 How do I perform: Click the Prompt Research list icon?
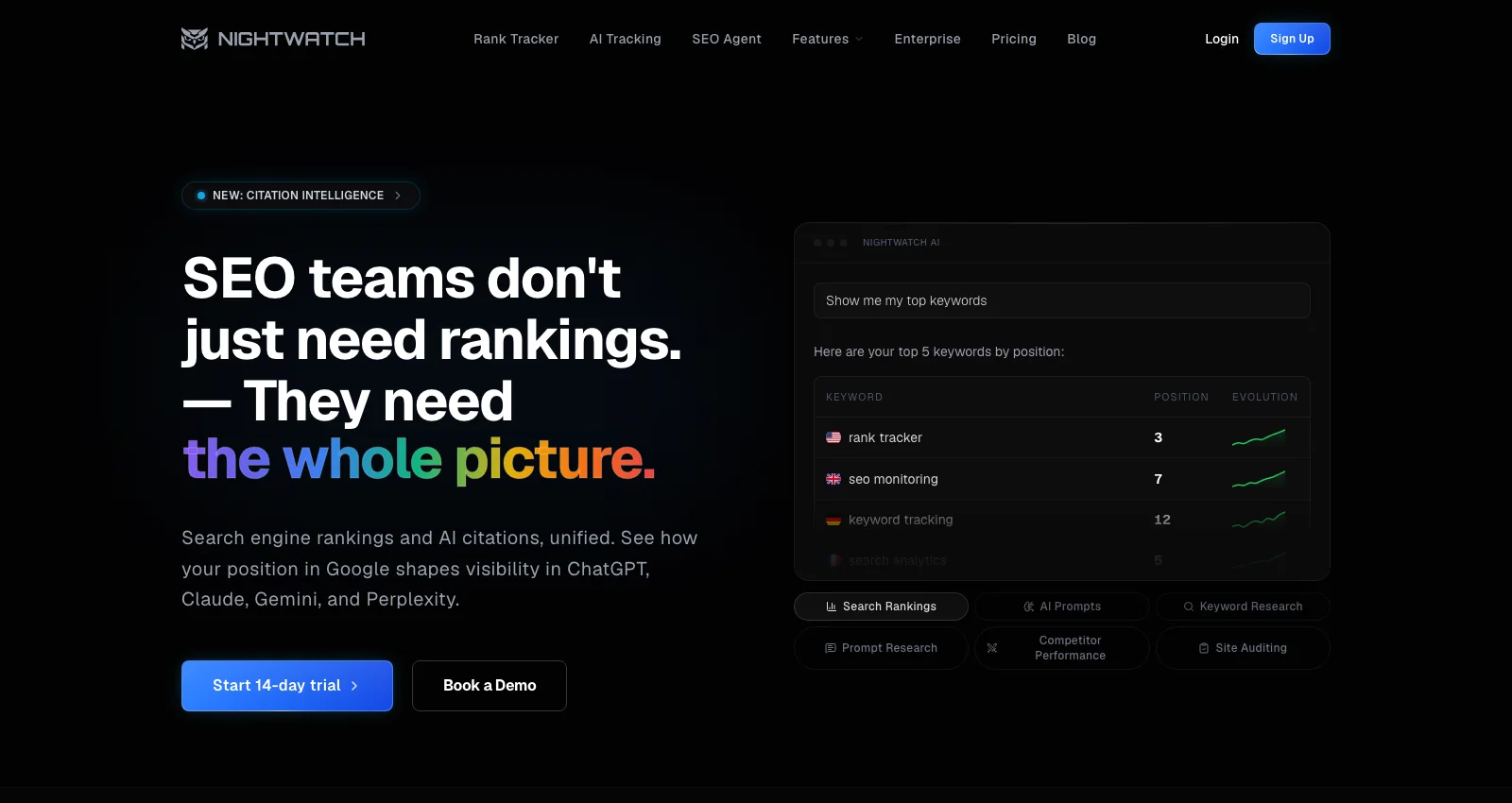click(x=831, y=648)
